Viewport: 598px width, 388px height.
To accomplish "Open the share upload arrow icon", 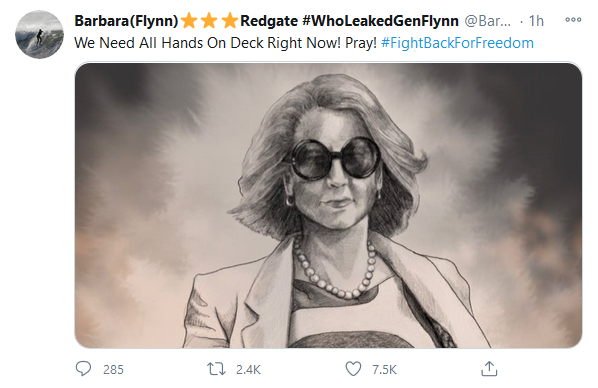I will (489, 369).
